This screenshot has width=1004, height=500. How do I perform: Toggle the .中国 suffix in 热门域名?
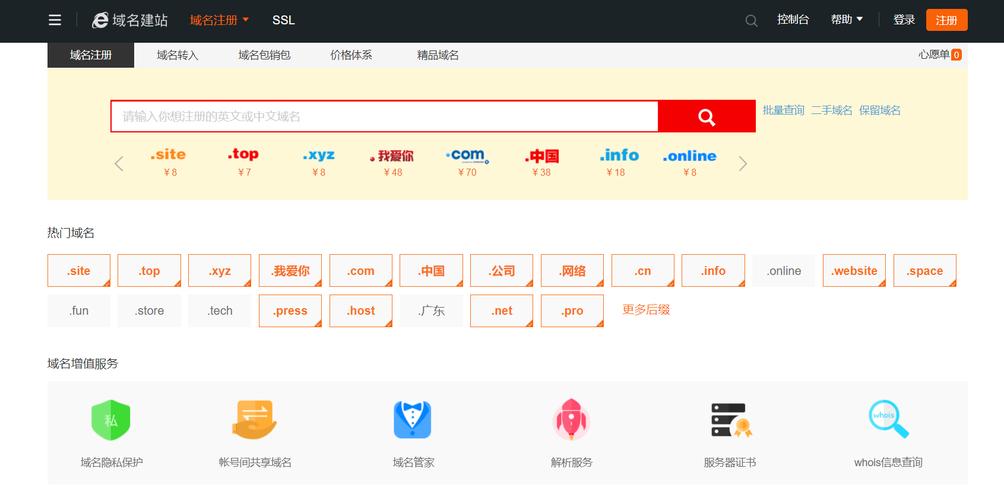pyautogui.click(x=431, y=271)
